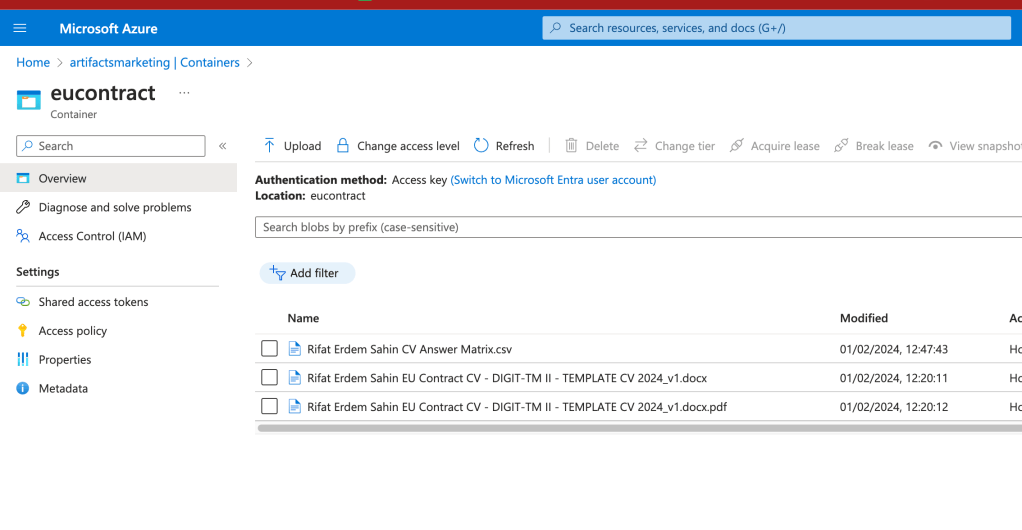Viewport: 1022px width, 530px height.
Task: Go to Home breadcrumb
Action: [x=33, y=63]
